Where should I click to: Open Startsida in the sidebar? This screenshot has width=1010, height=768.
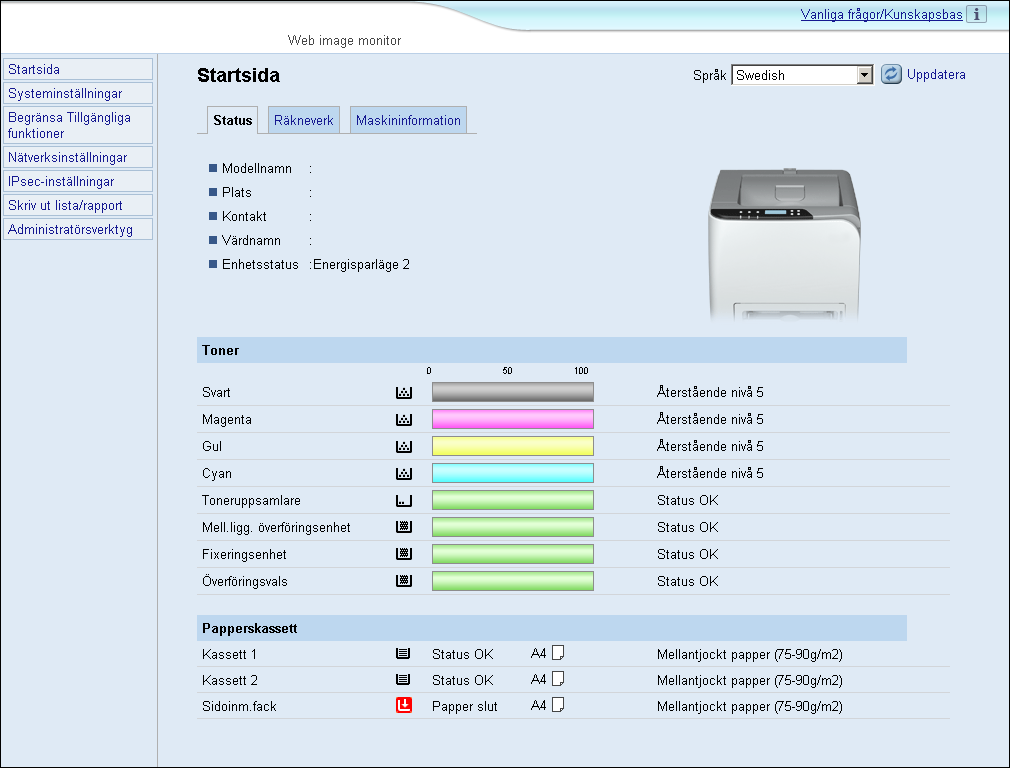pos(78,70)
